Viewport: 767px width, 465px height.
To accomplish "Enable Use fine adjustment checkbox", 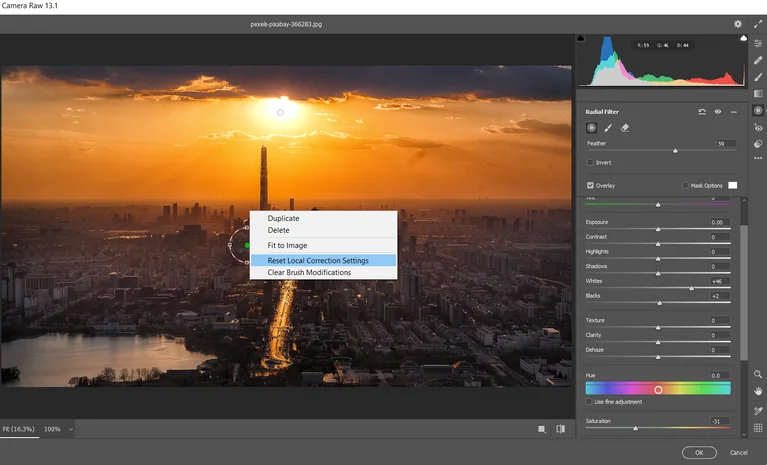I will click(x=590, y=401).
